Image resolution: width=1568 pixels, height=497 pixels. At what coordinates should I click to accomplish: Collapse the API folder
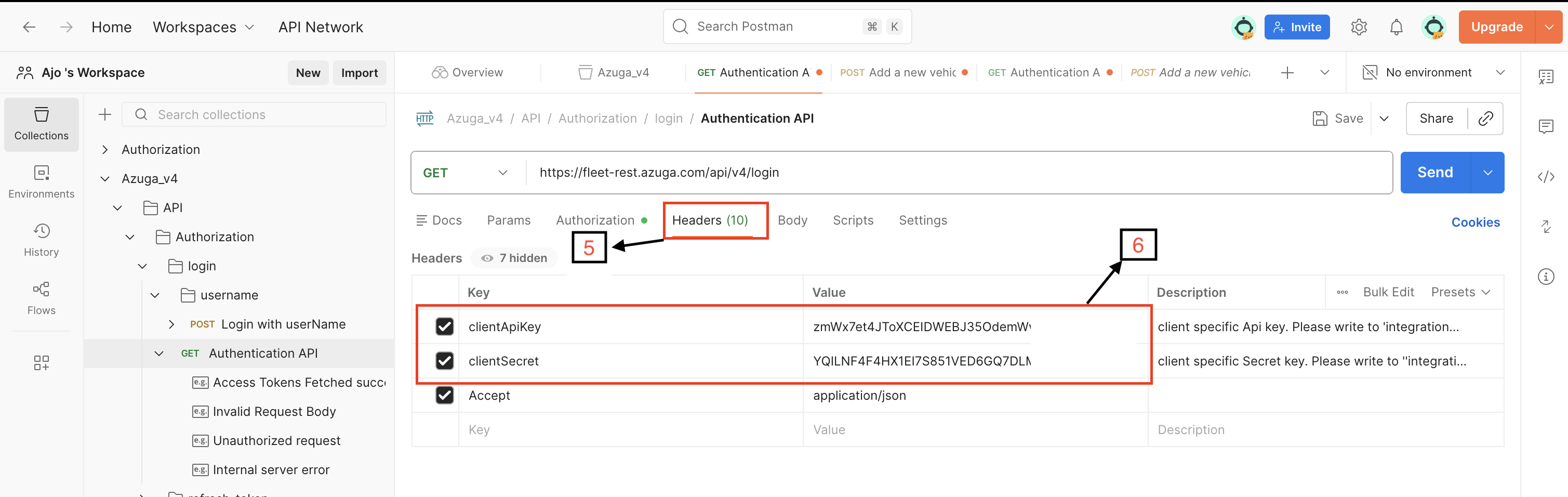coord(117,208)
